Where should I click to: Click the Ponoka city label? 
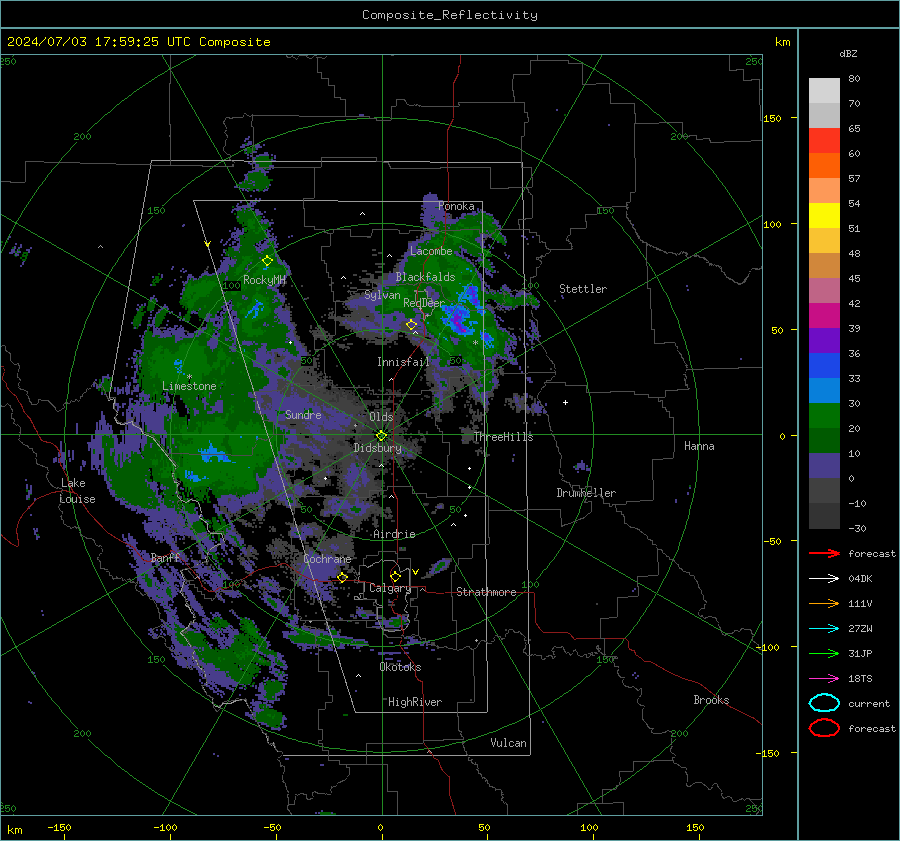click(456, 206)
